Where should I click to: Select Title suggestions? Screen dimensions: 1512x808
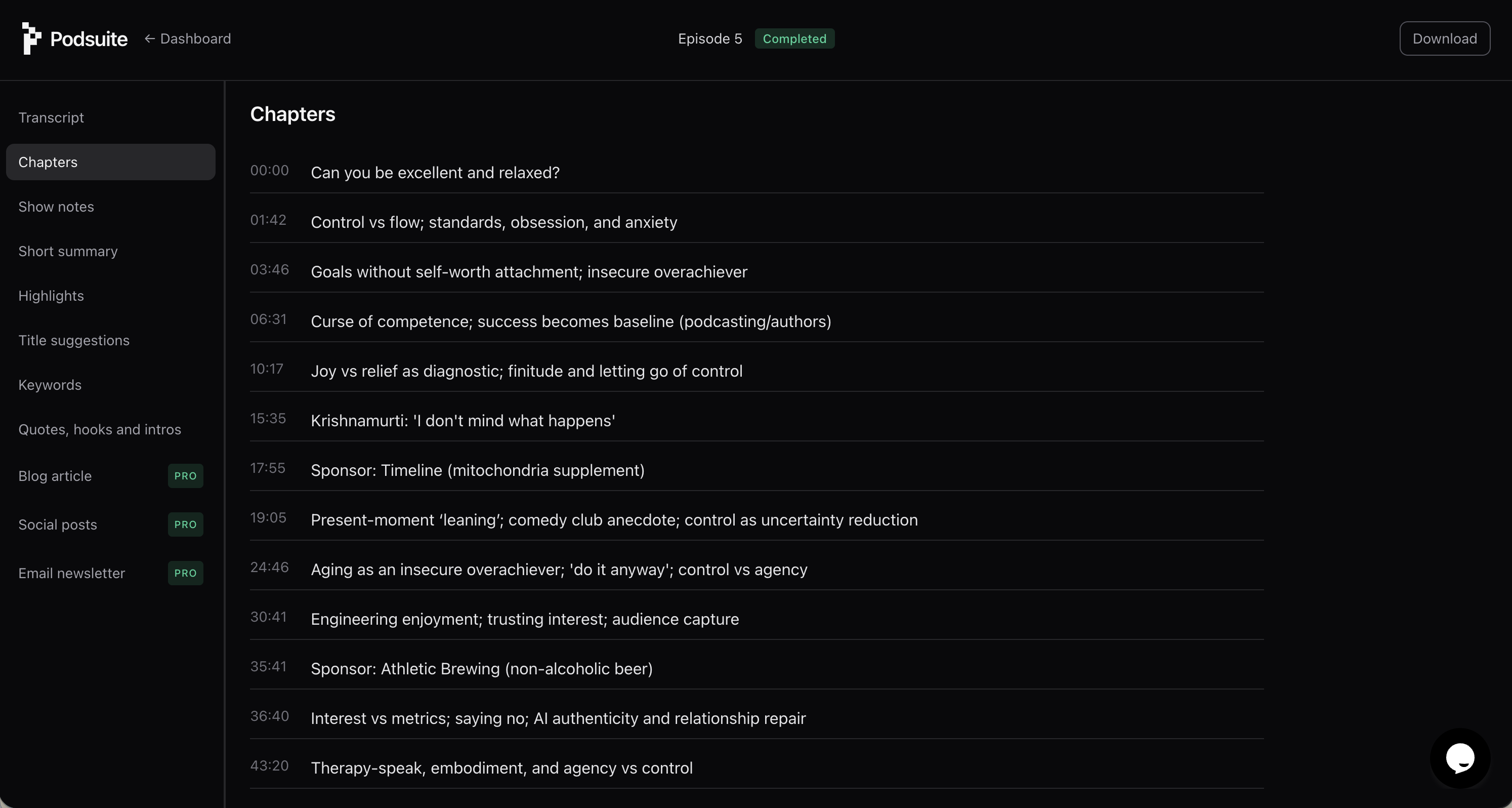coord(74,340)
